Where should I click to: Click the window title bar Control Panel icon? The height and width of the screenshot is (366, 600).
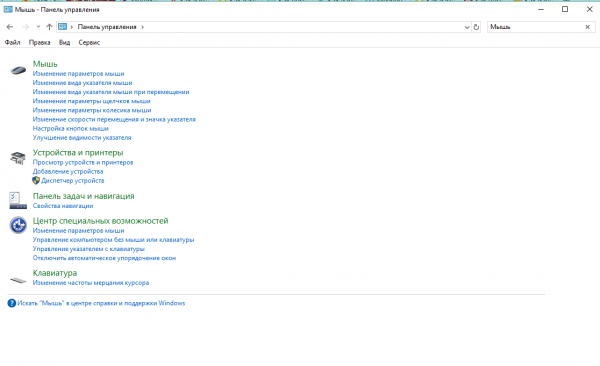8,9
